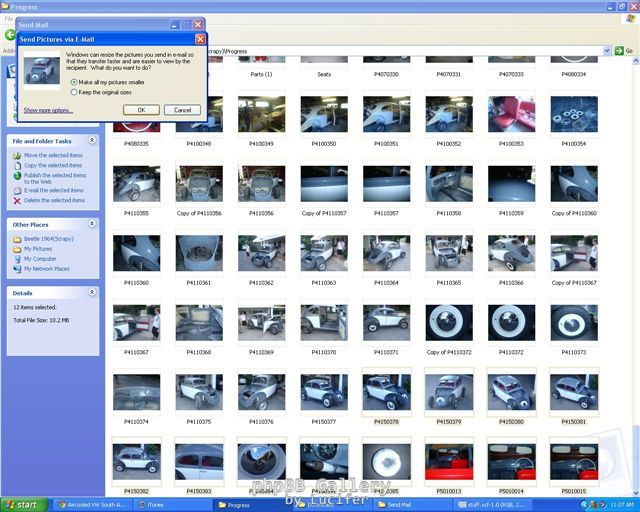Image resolution: width=640 pixels, height=512 pixels.
Task: Click Move the selected items task
Action: pyautogui.click(x=53, y=155)
